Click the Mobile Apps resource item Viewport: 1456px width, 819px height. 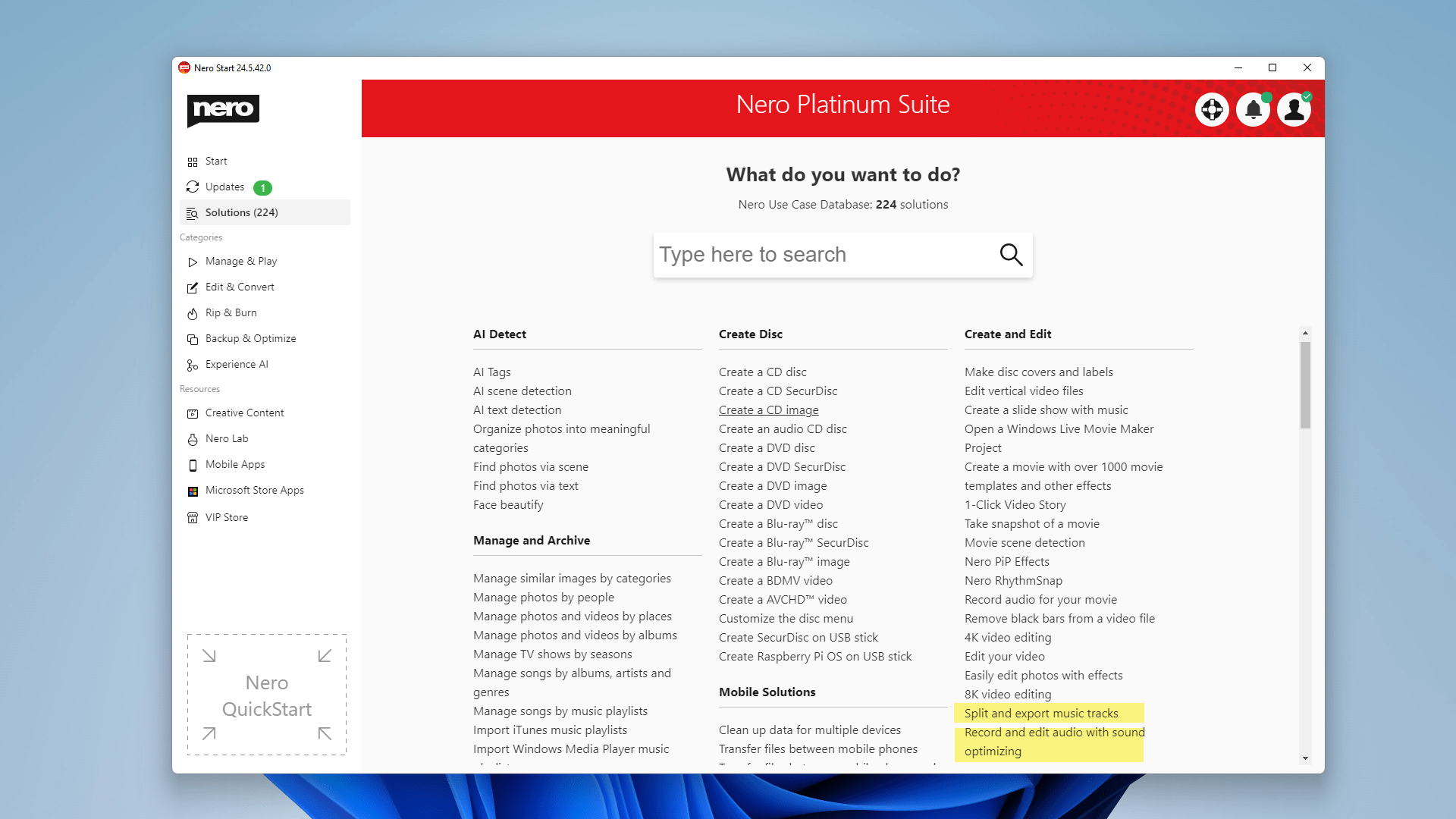[x=235, y=463]
